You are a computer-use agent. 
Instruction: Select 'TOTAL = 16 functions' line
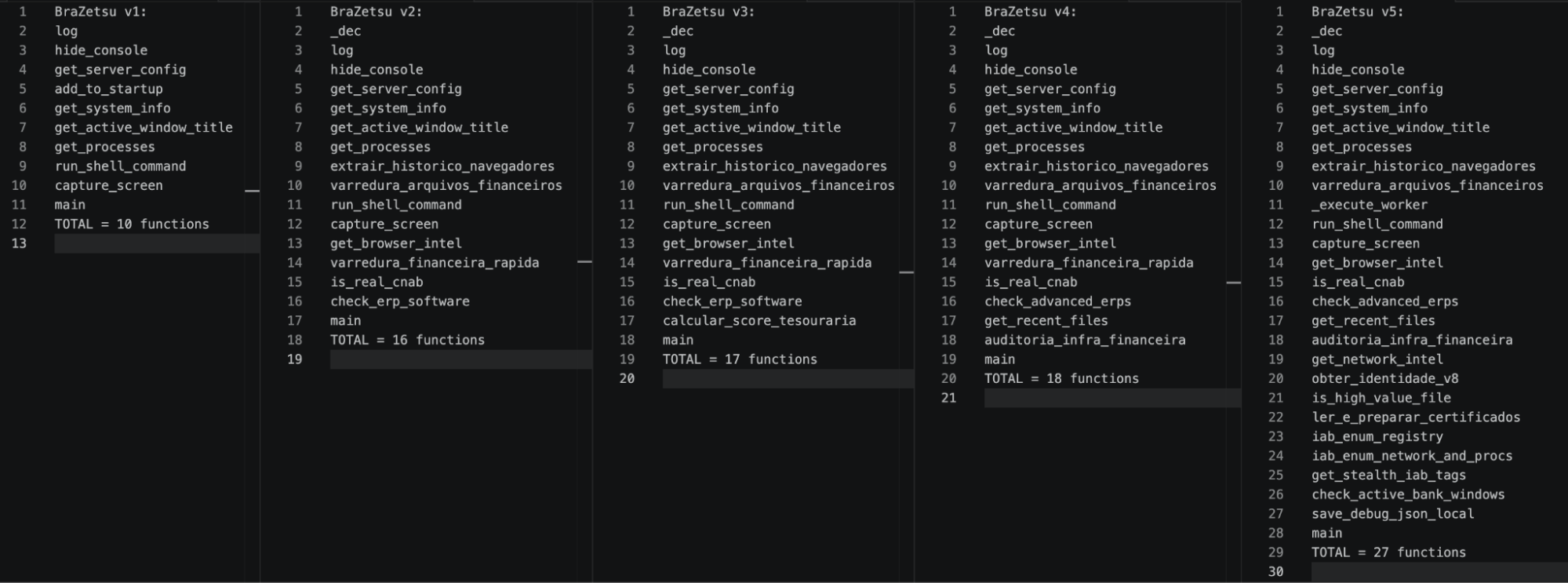407,340
